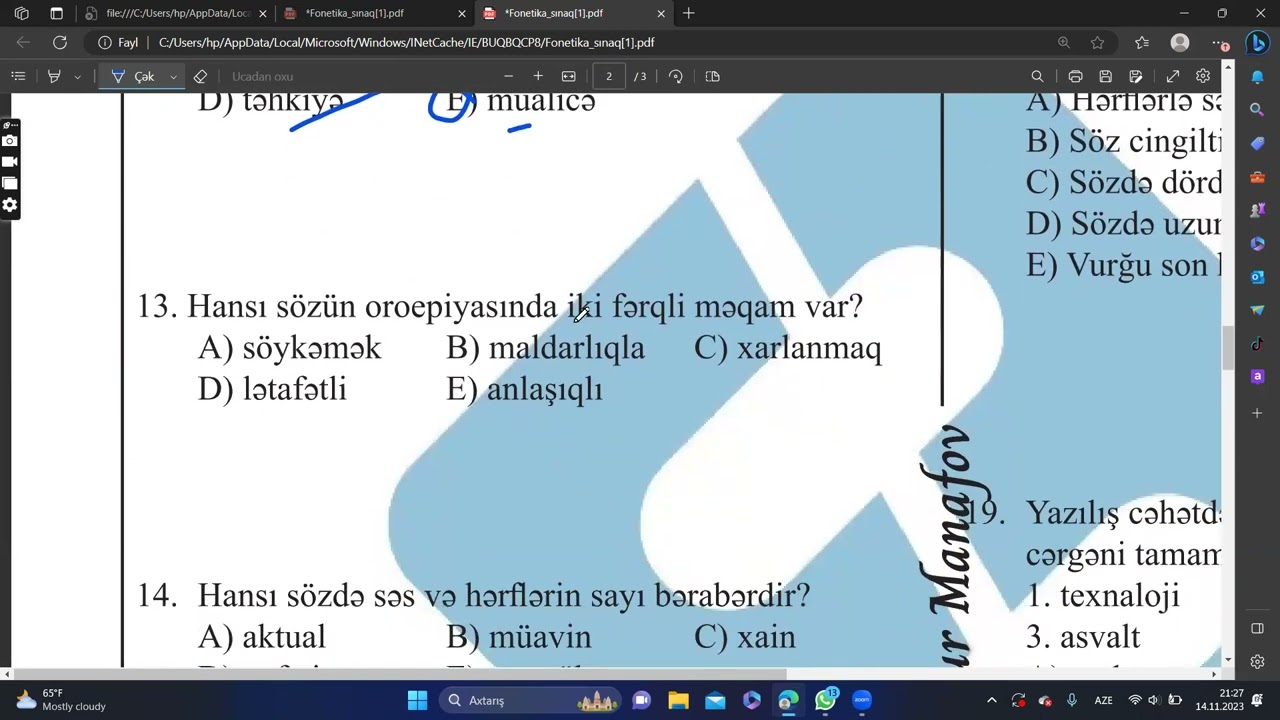Open File Explorer from taskbar
This screenshot has height=720, width=1280.
click(678, 700)
